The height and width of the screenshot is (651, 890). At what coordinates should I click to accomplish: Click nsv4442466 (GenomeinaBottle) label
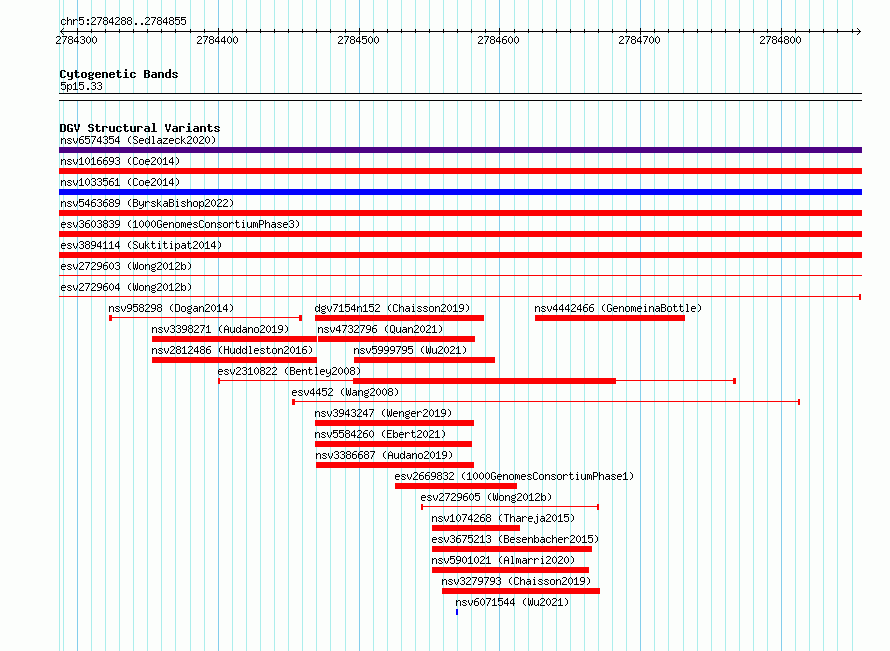[618, 308]
